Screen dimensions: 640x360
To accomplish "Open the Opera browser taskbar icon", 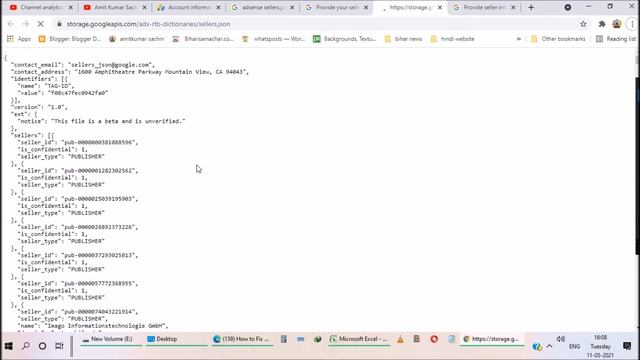I will [x=434, y=339].
